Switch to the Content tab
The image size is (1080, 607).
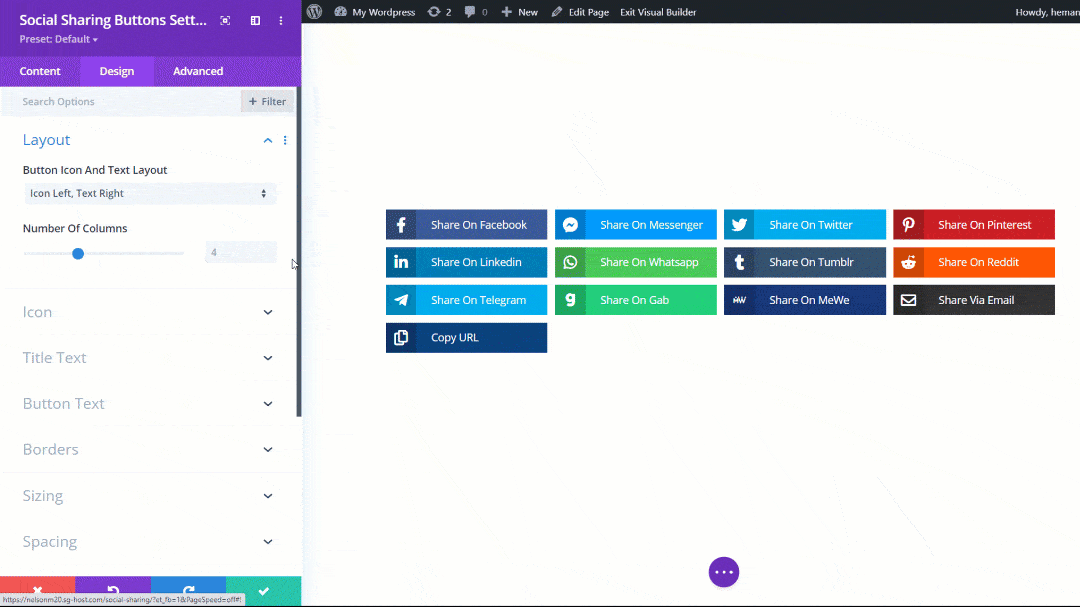[40, 71]
